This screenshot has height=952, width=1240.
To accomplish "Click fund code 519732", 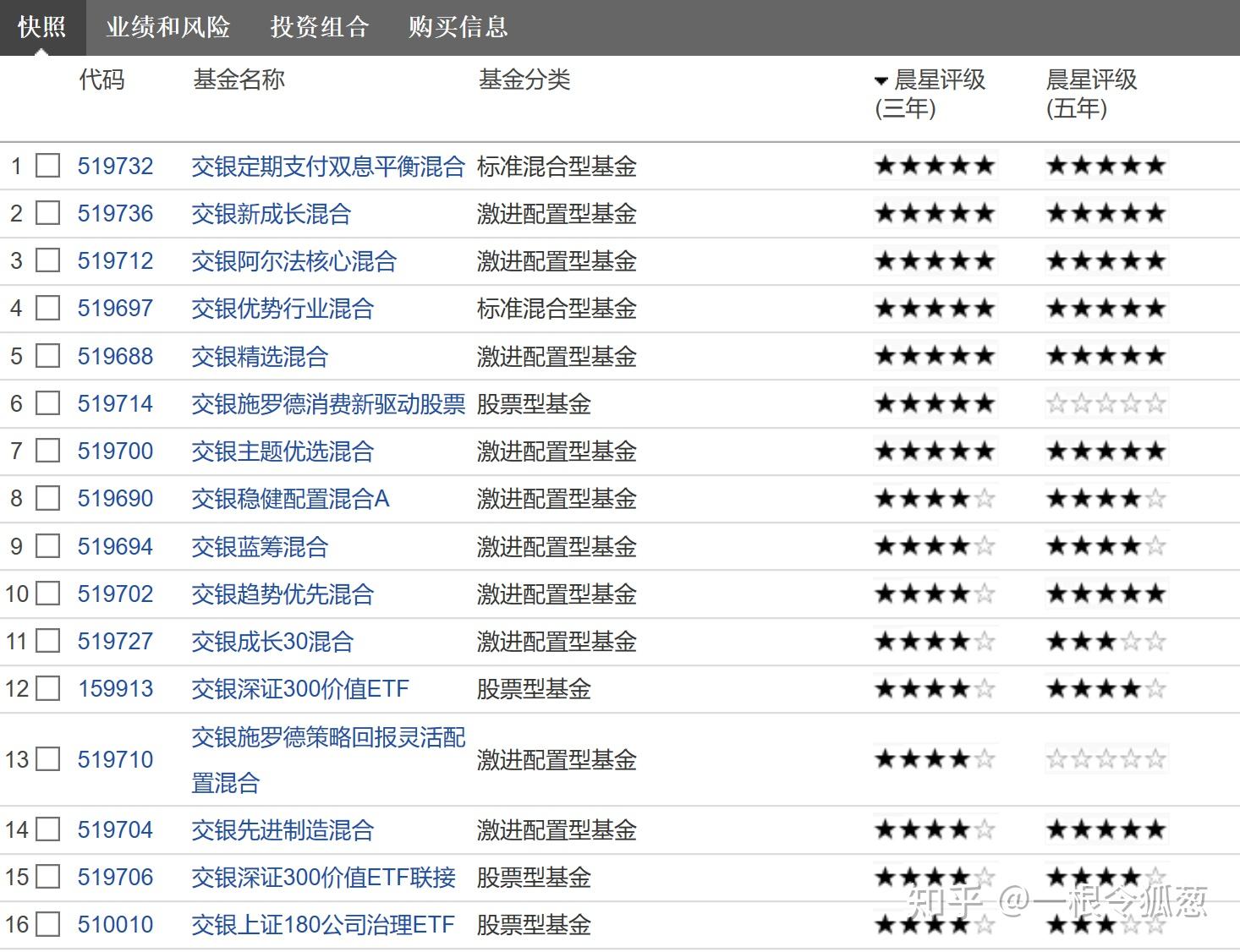I will (x=116, y=166).
